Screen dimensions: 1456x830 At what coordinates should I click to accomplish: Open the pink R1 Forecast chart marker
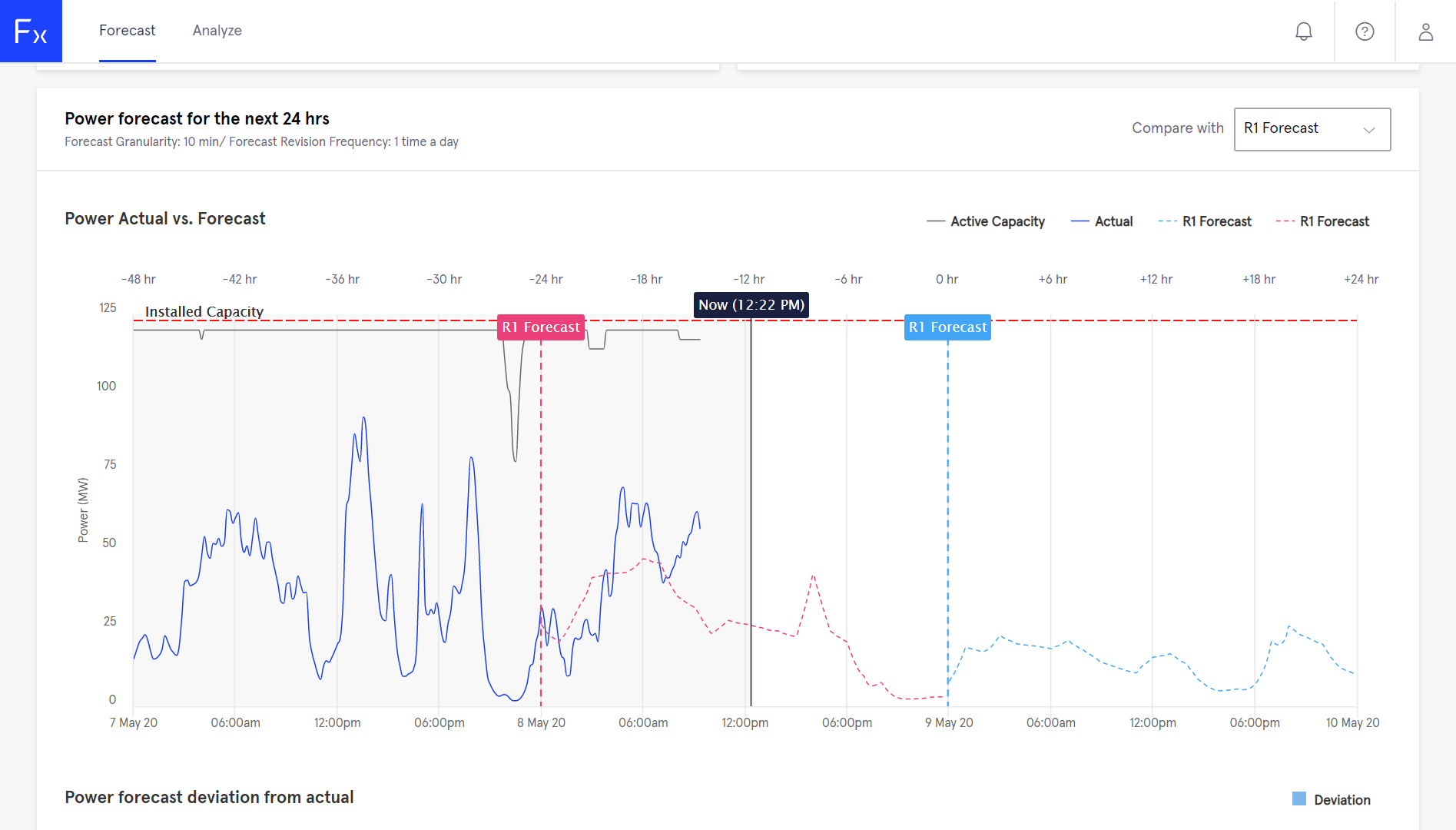tap(541, 327)
